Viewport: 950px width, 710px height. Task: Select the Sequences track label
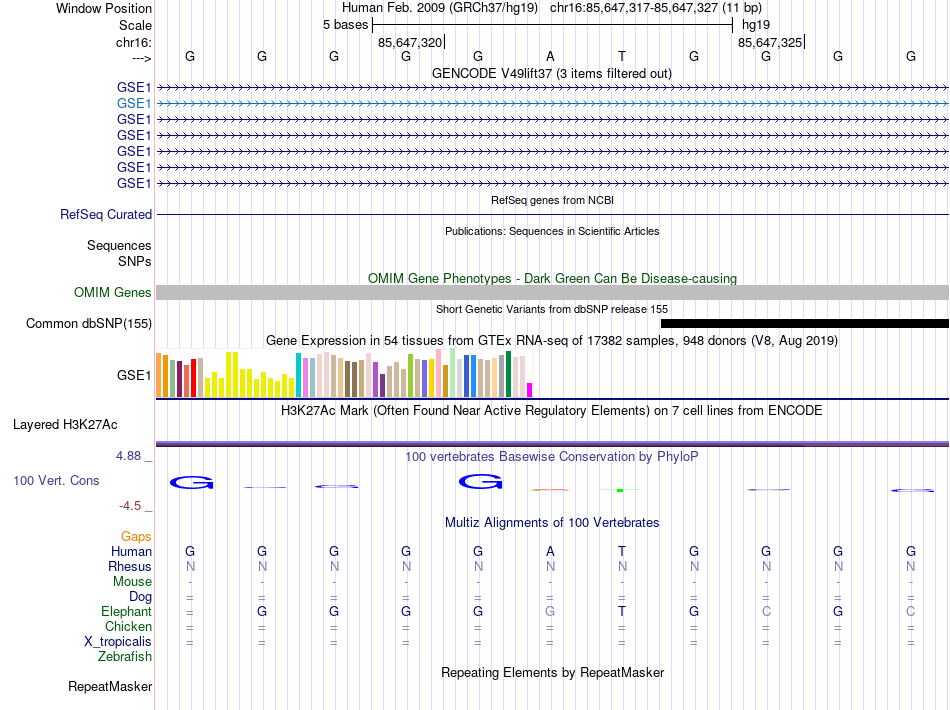119,245
